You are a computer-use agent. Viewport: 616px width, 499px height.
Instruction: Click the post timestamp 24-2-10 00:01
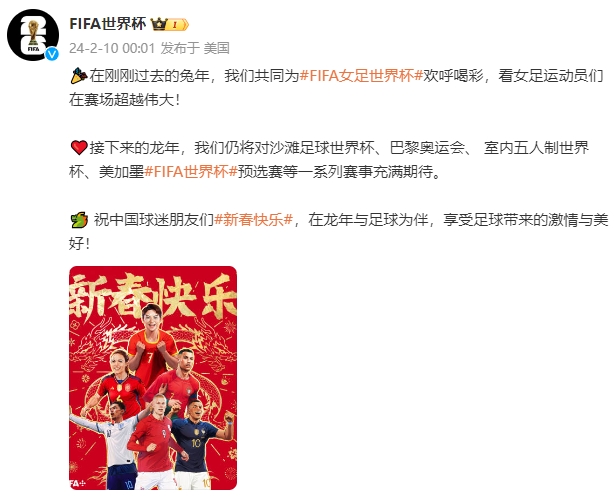coord(112,48)
